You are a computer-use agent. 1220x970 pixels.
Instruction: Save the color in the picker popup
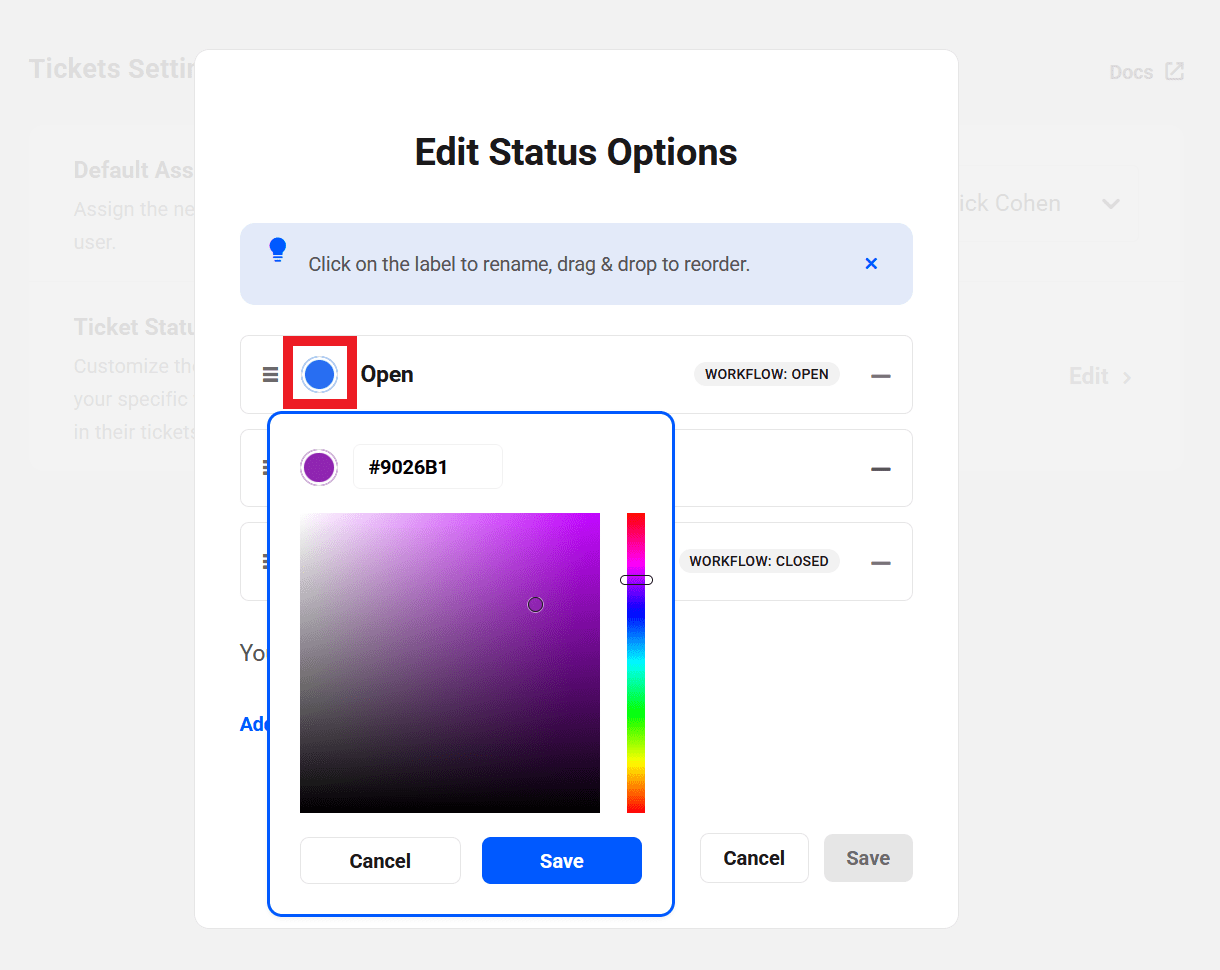[x=562, y=861]
